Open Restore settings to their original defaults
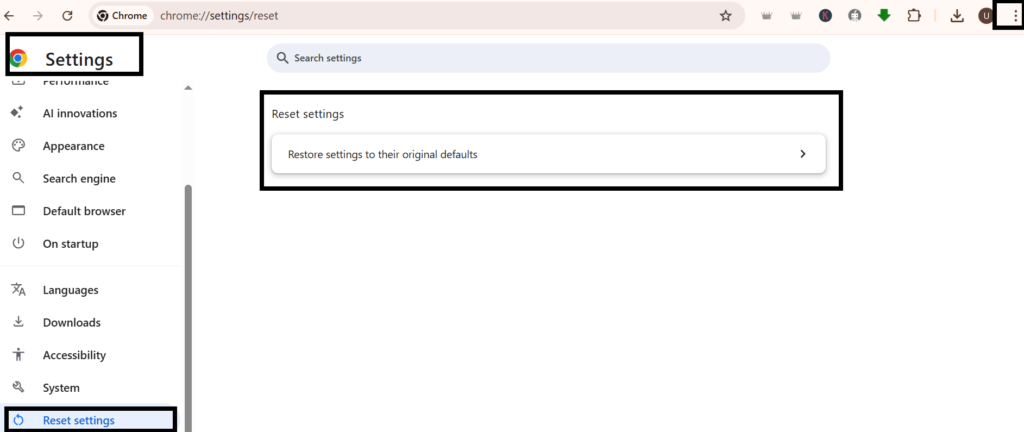Image resolution: width=1024 pixels, height=432 pixels. [x=549, y=155]
